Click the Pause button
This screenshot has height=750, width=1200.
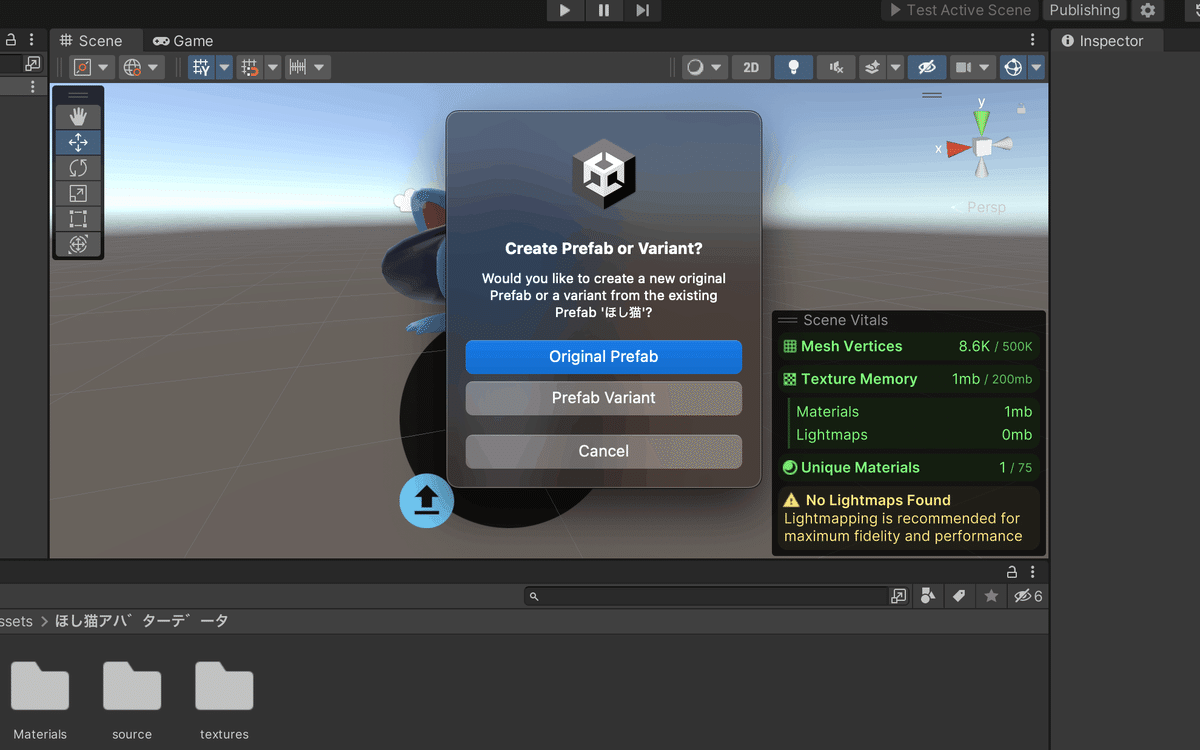tap(604, 10)
